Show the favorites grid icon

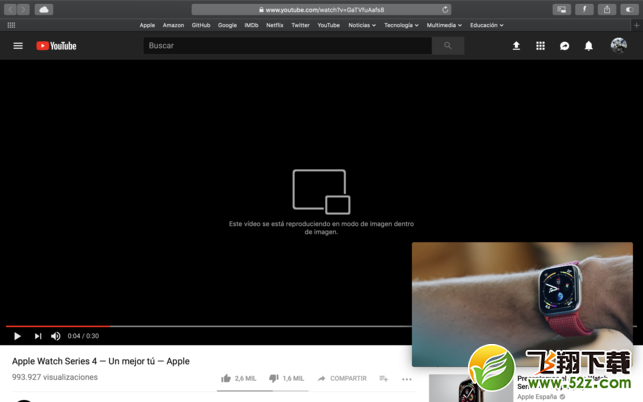point(11,25)
